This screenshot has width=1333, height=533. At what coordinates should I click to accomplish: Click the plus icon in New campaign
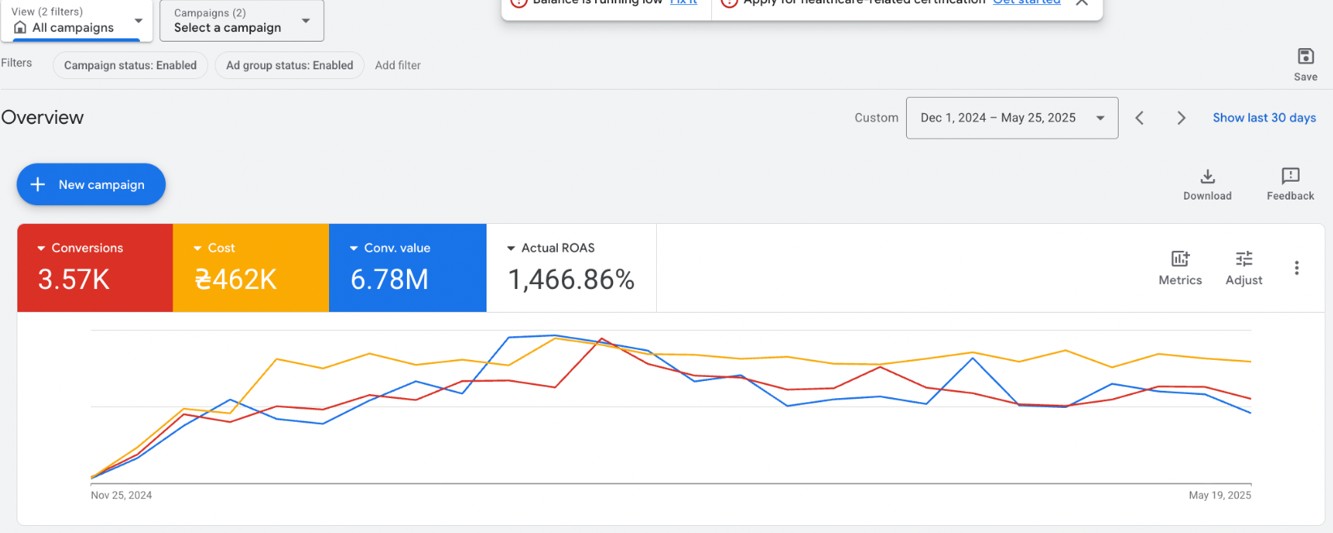tap(38, 184)
